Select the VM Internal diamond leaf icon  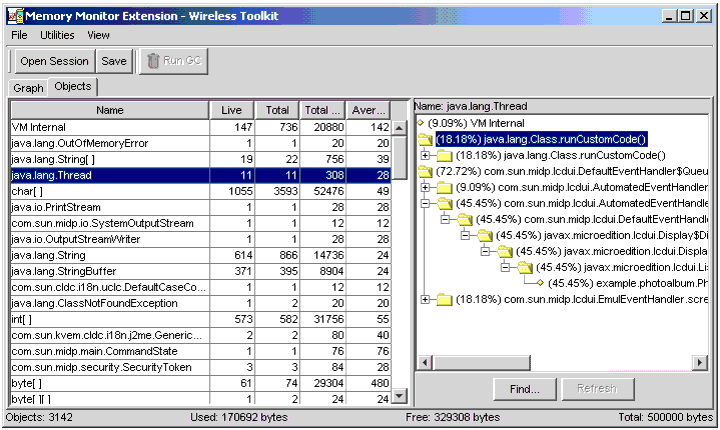pos(420,123)
